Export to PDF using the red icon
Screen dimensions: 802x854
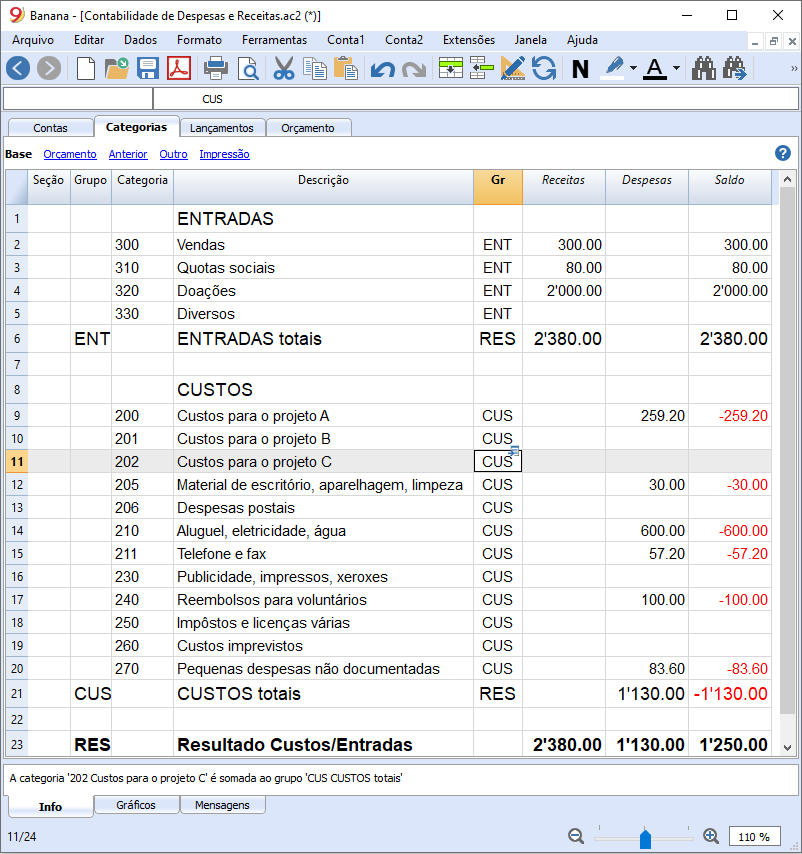[179, 69]
